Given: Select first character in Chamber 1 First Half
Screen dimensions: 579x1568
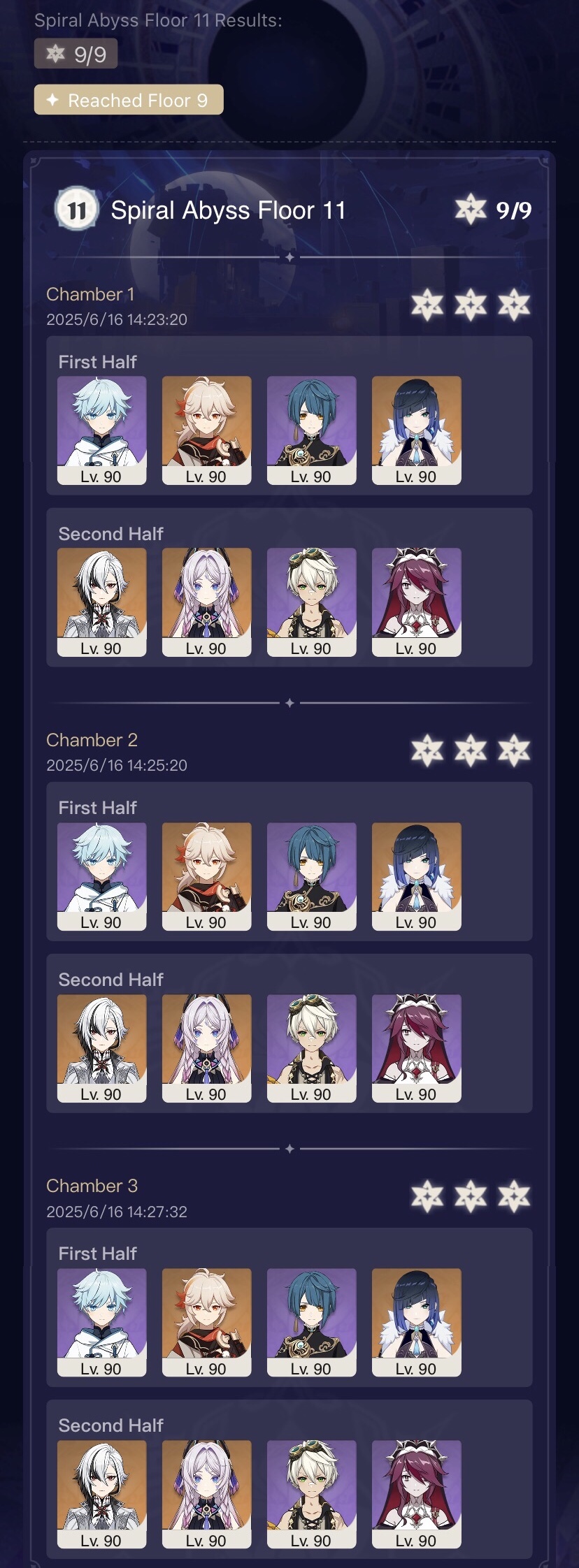Looking at the screenshot, I should (x=102, y=430).
